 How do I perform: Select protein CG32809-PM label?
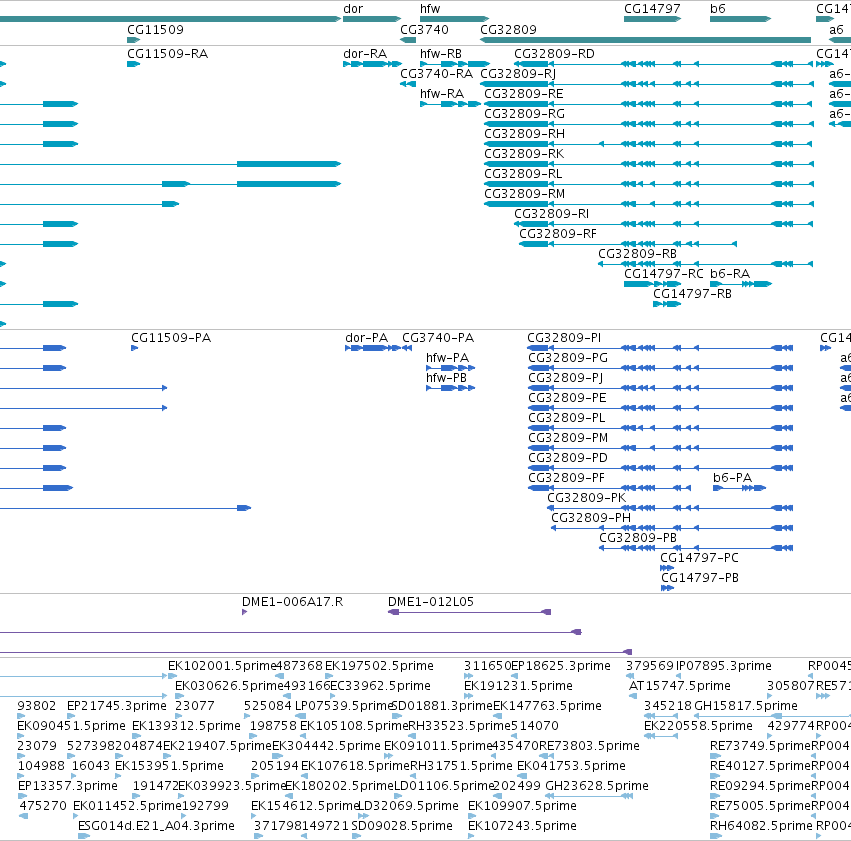[x=568, y=438]
